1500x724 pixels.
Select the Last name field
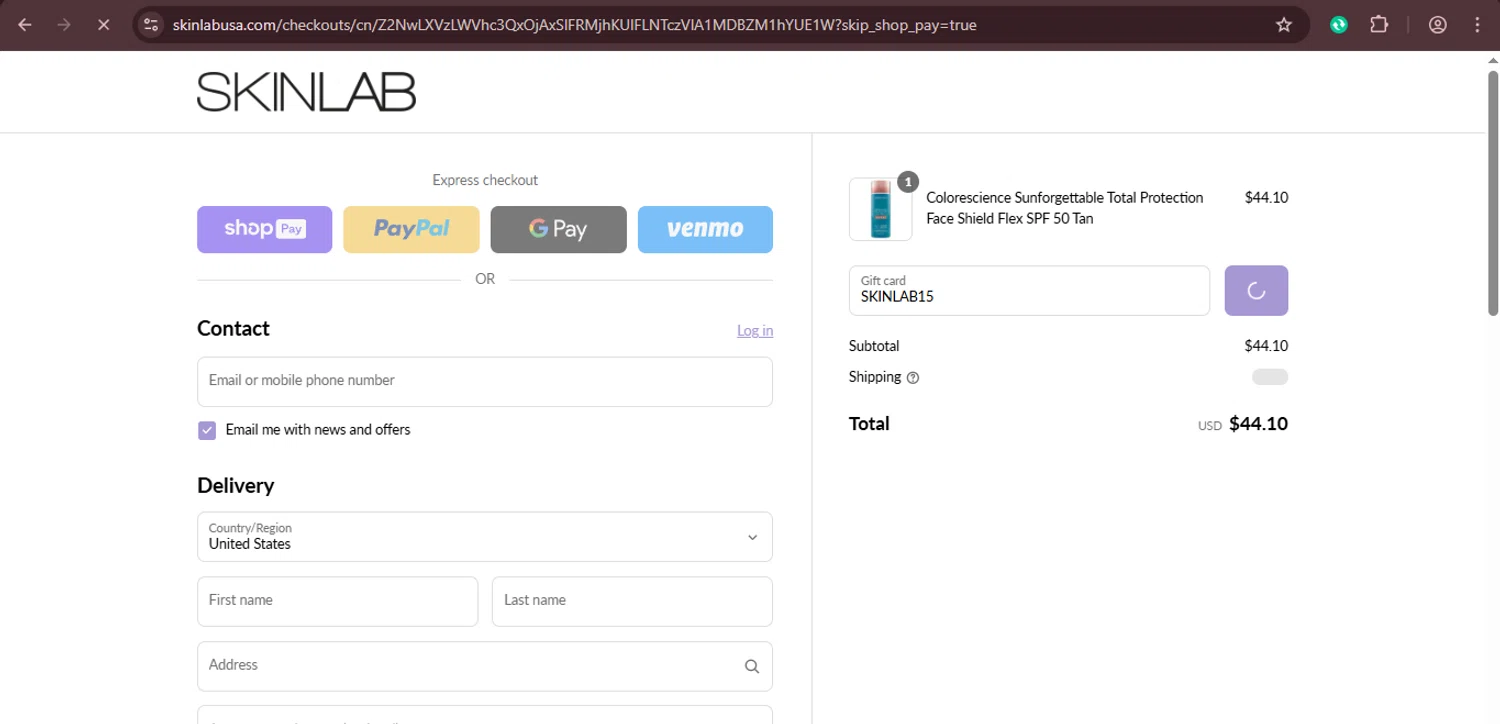coord(632,601)
